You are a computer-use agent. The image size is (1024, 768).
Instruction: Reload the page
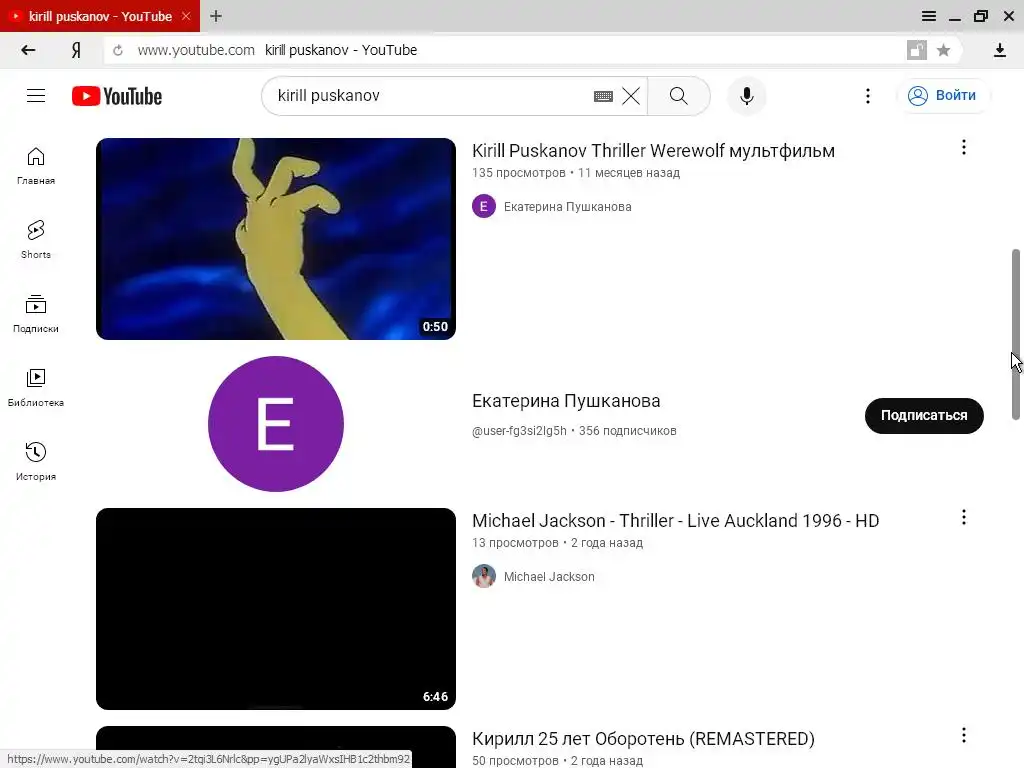(x=118, y=50)
